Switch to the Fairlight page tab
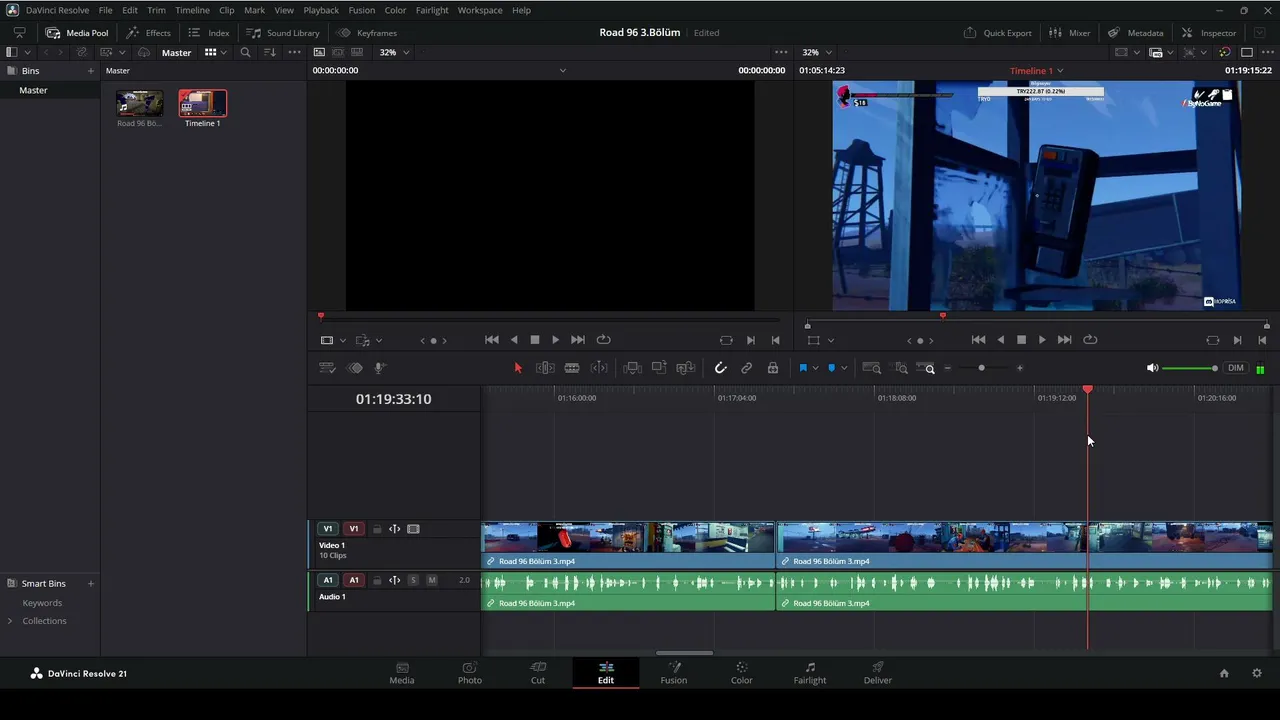The width and height of the screenshot is (1280, 720). click(810, 673)
